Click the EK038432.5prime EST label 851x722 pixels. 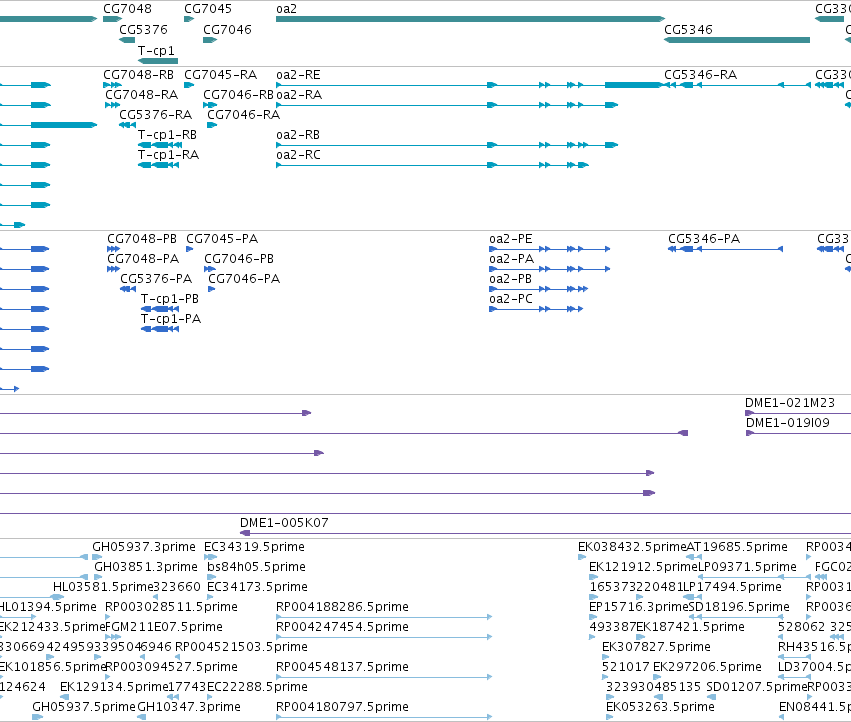632,547
